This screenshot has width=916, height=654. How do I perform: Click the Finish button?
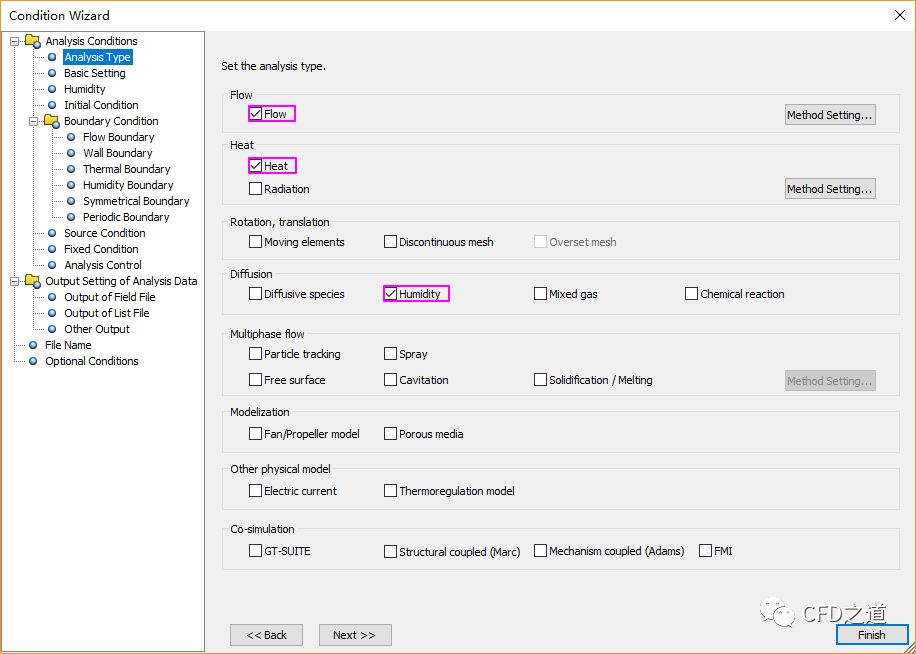pyautogui.click(x=871, y=635)
